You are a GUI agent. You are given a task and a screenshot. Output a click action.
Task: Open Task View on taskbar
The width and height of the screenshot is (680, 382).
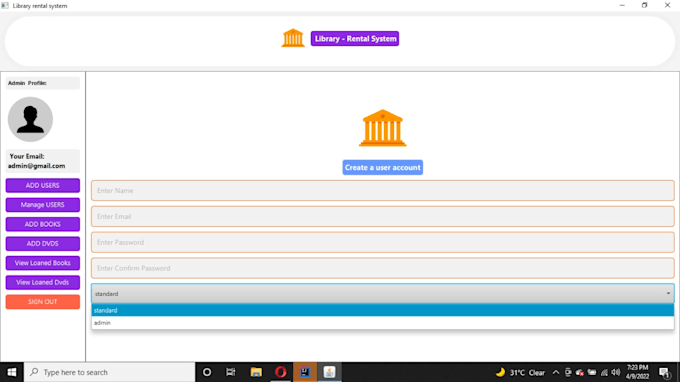(x=231, y=372)
